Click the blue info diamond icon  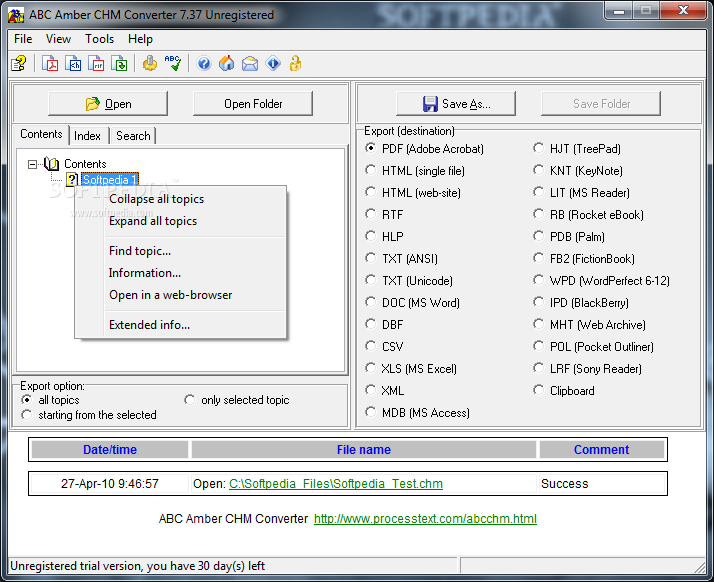click(x=273, y=63)
